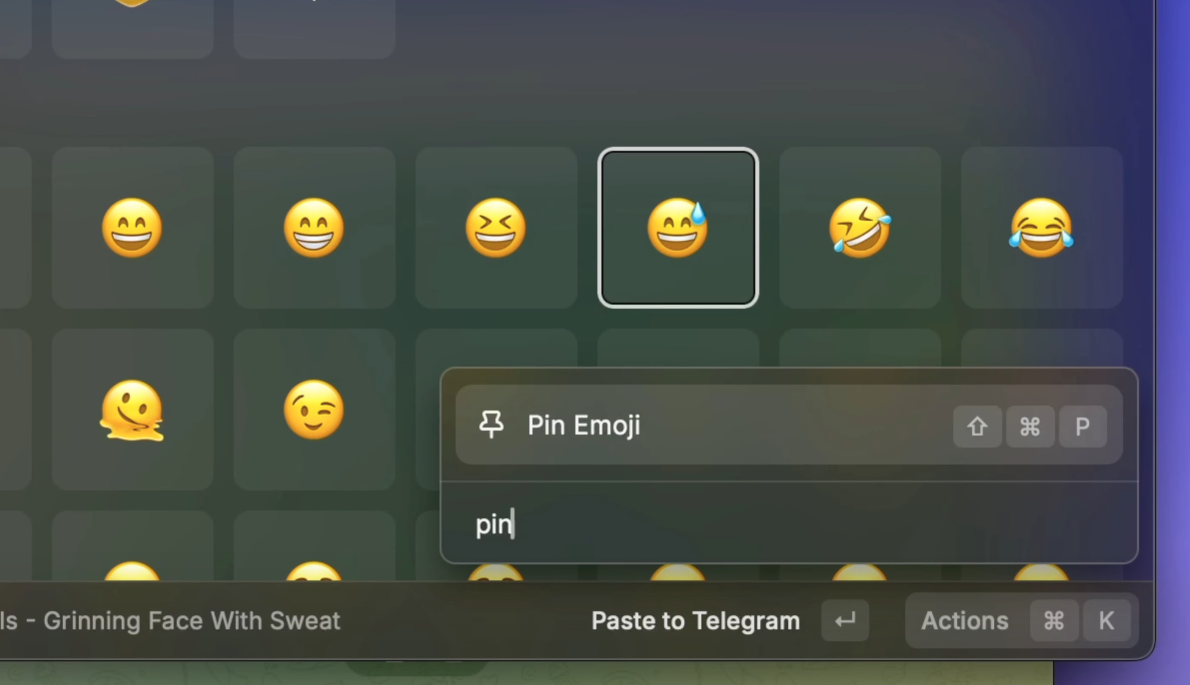
Task: Run the Pin Emoji action
Action: [789, 425]
